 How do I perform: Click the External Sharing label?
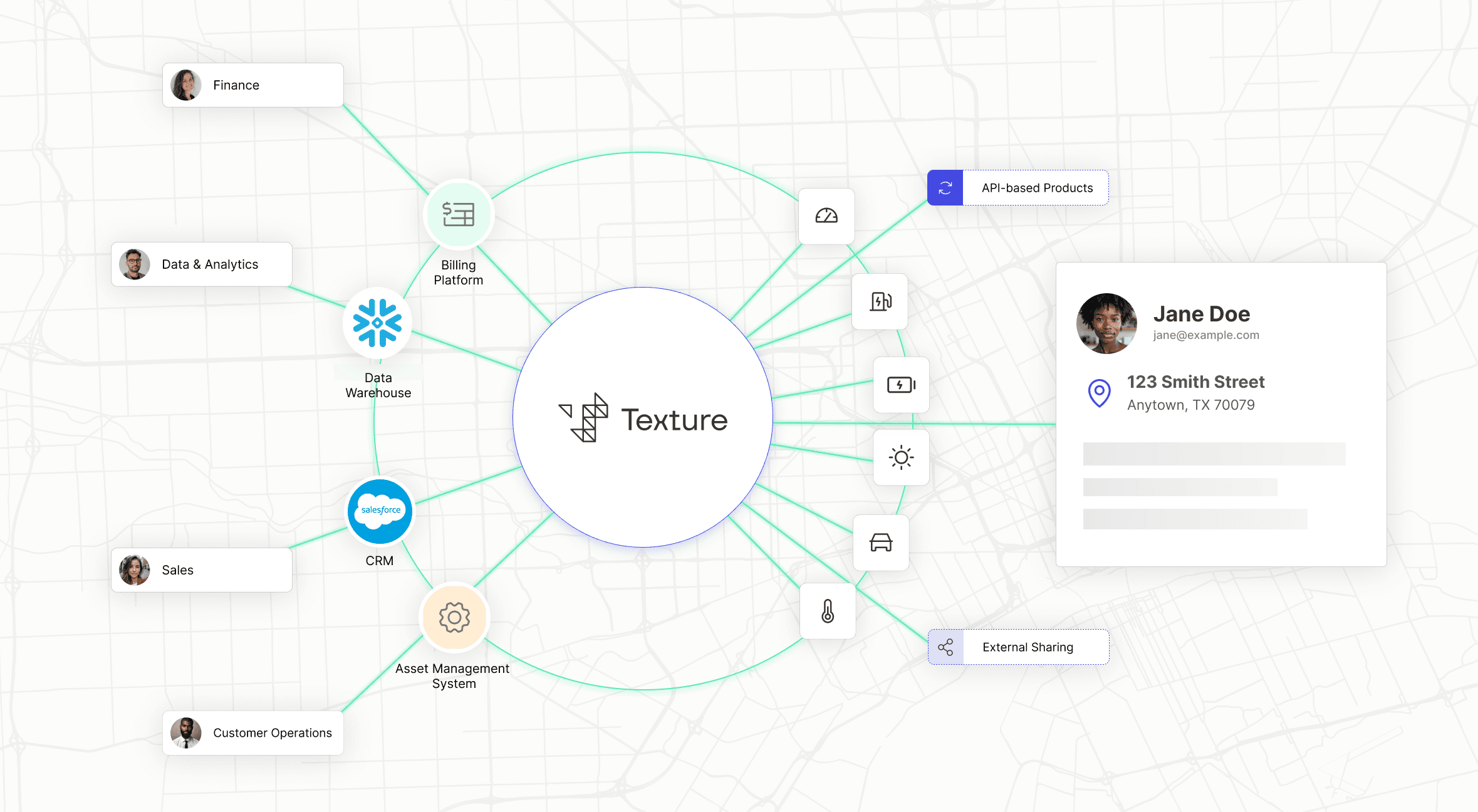click(1028, 647)
